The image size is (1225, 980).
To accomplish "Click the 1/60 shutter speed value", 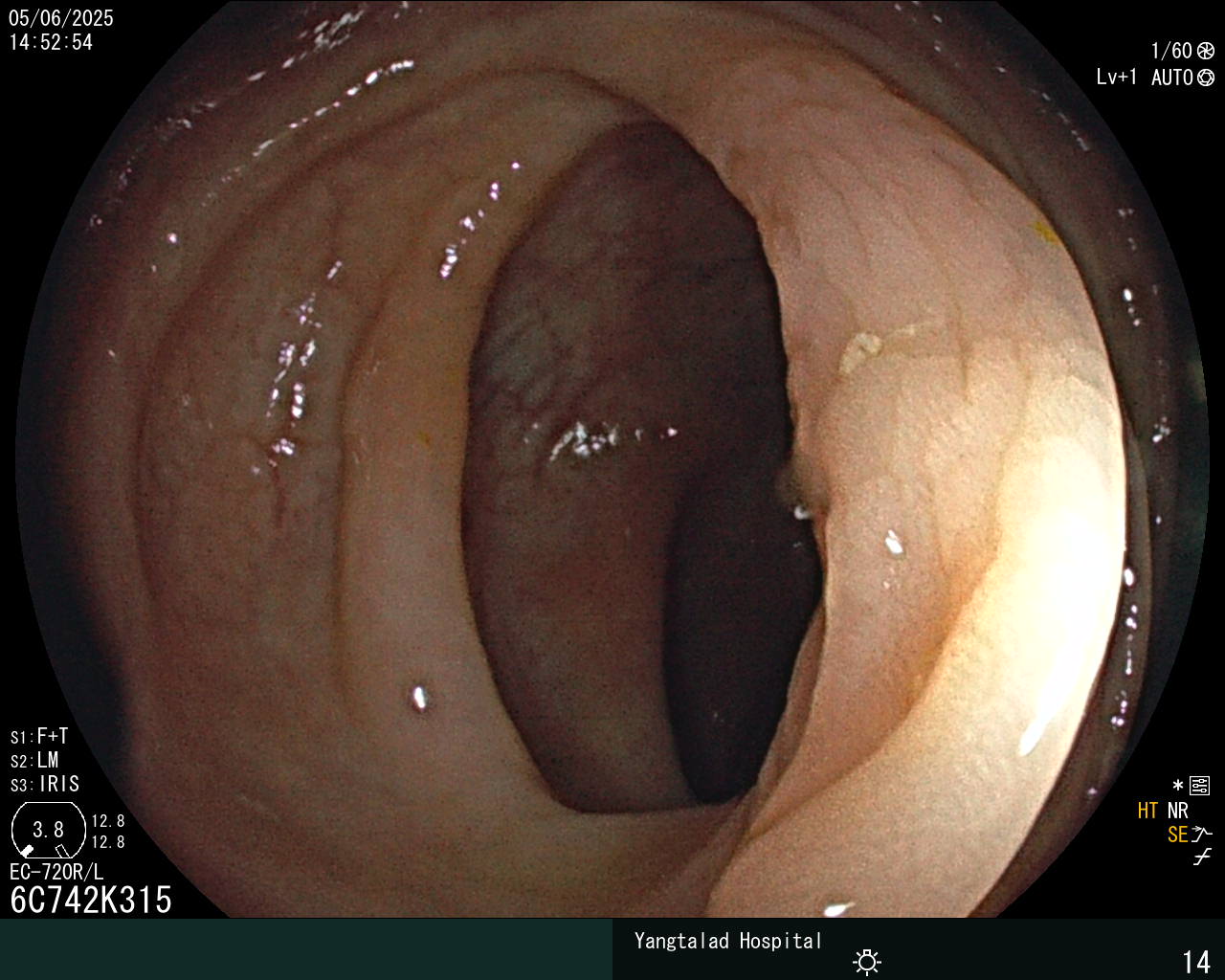I will (1171, 52).
